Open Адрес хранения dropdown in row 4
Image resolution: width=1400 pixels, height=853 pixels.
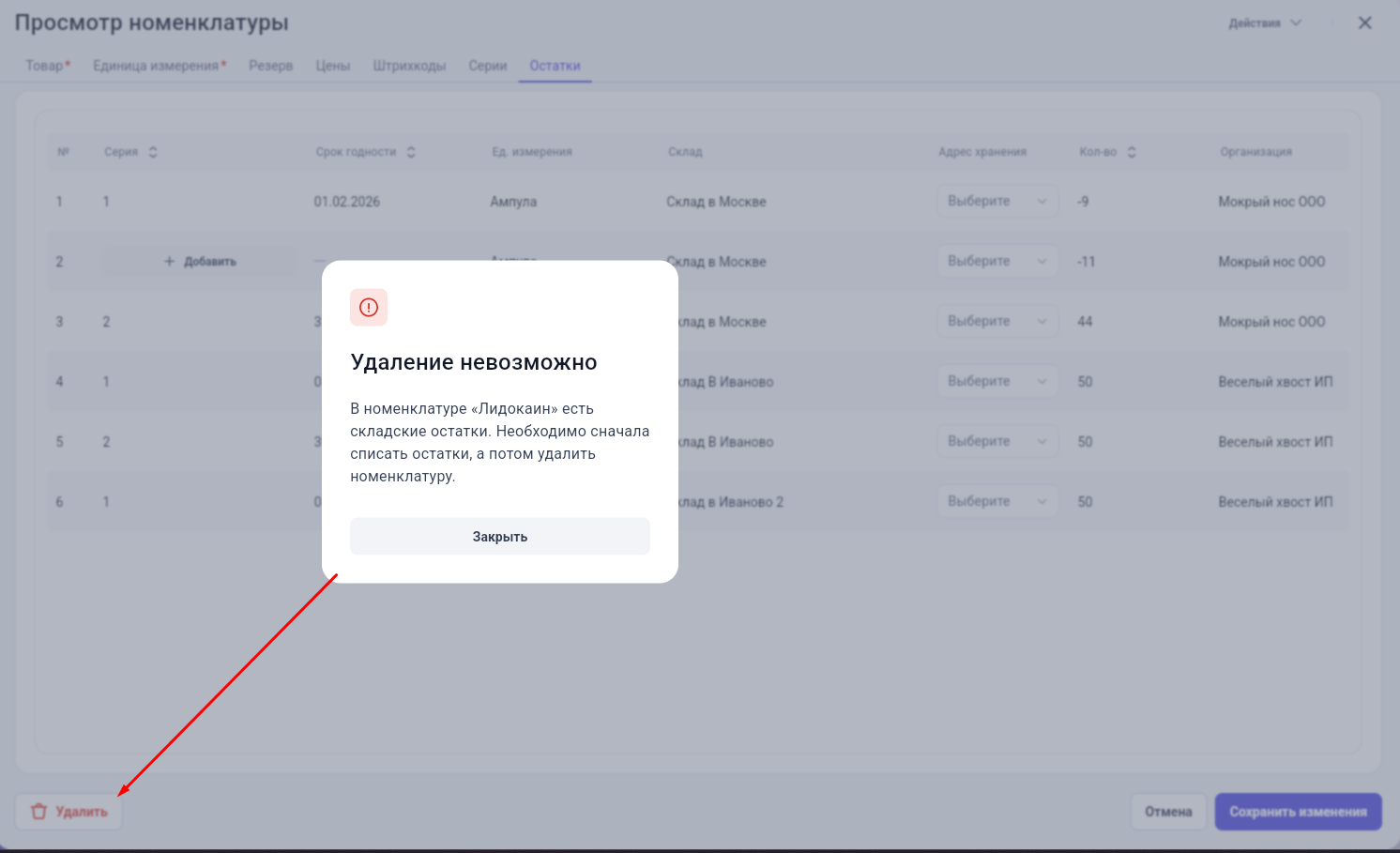(997, 381)
